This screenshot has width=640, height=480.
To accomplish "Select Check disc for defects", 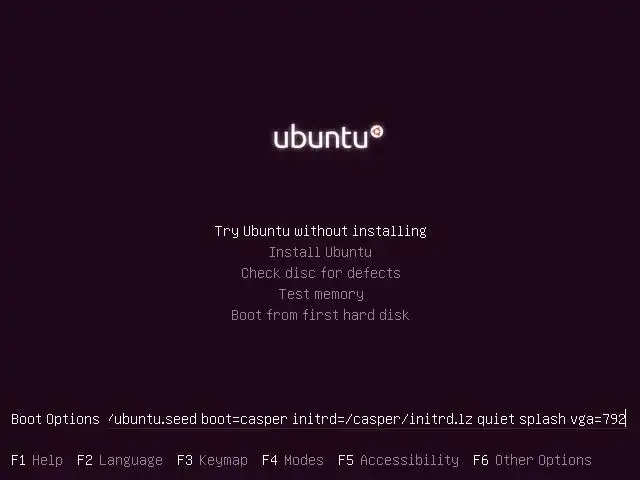I will pyautogui.click(x=320, y=273).
